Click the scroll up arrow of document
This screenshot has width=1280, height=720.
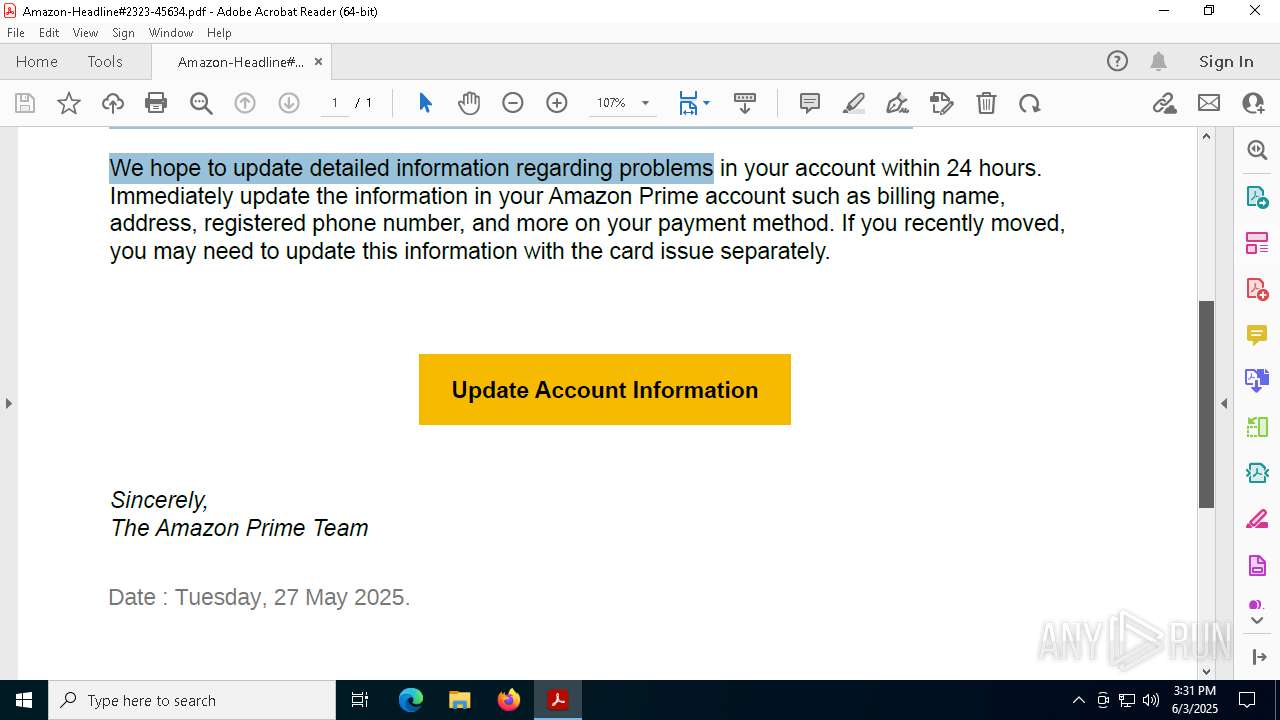1206,136
